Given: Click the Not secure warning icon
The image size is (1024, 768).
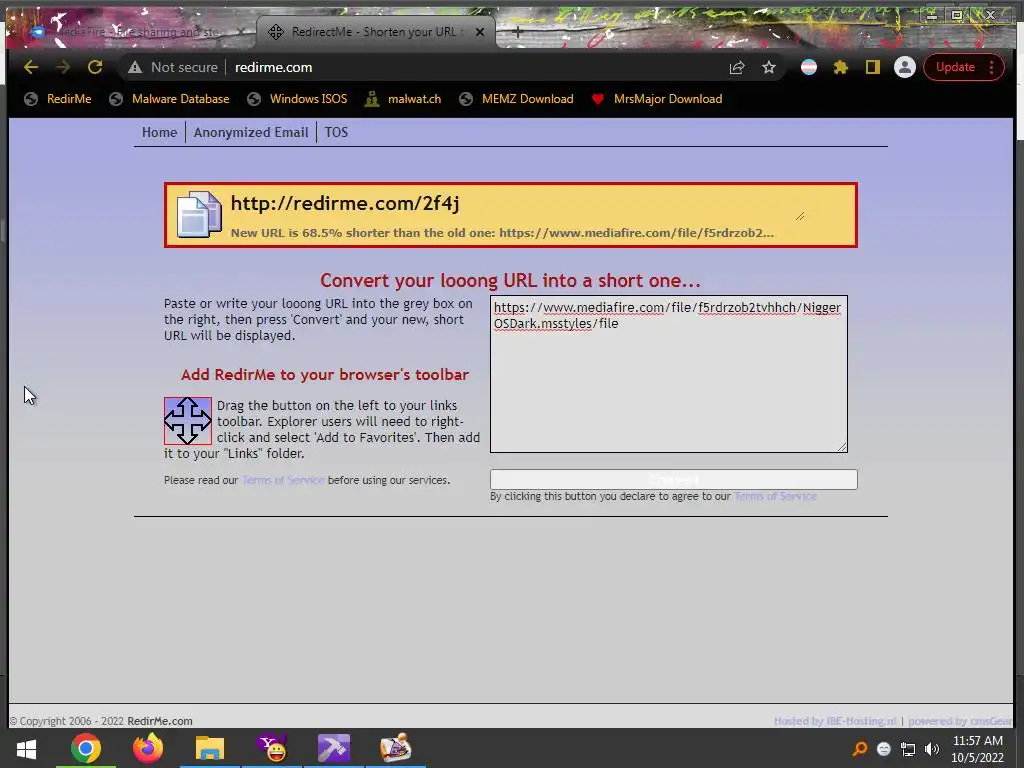Looking at the screenshot, I should [135, 67].
